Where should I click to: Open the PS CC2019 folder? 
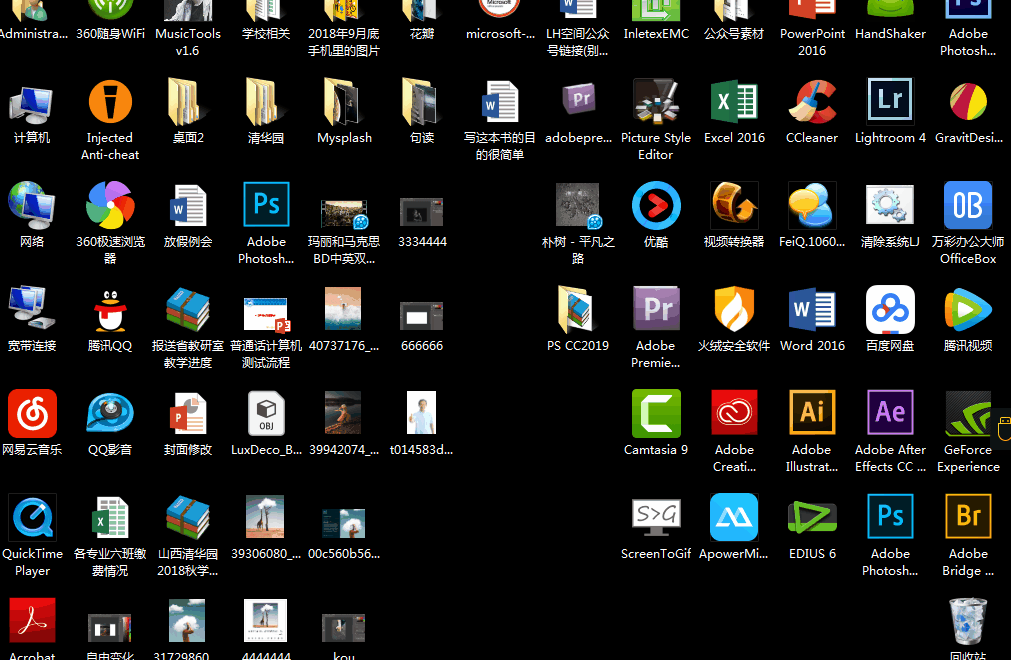(578, 309)
